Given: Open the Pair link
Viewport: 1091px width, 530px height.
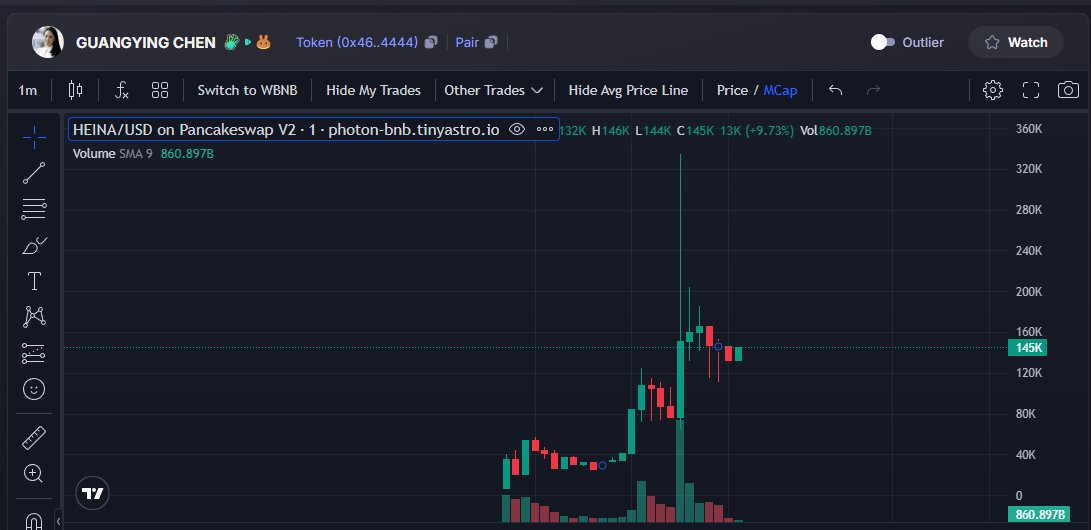Looking at the screenshot, I should click(467, 42).
